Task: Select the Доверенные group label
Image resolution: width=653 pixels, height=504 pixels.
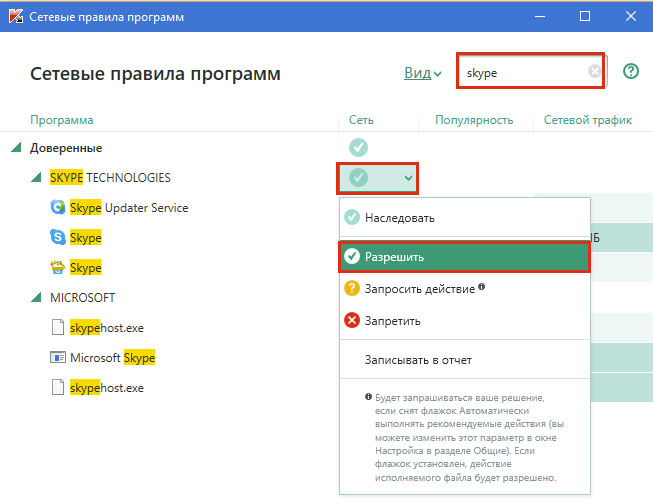Action: (x=66, y=148)
